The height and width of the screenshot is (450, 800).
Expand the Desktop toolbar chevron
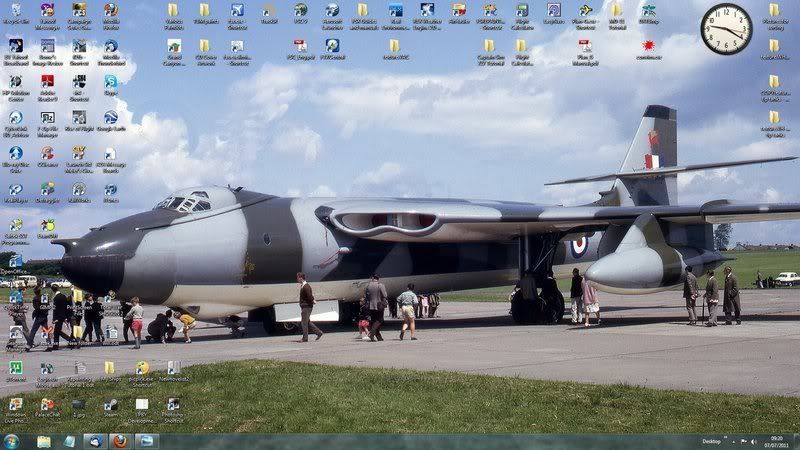[724, 439]
